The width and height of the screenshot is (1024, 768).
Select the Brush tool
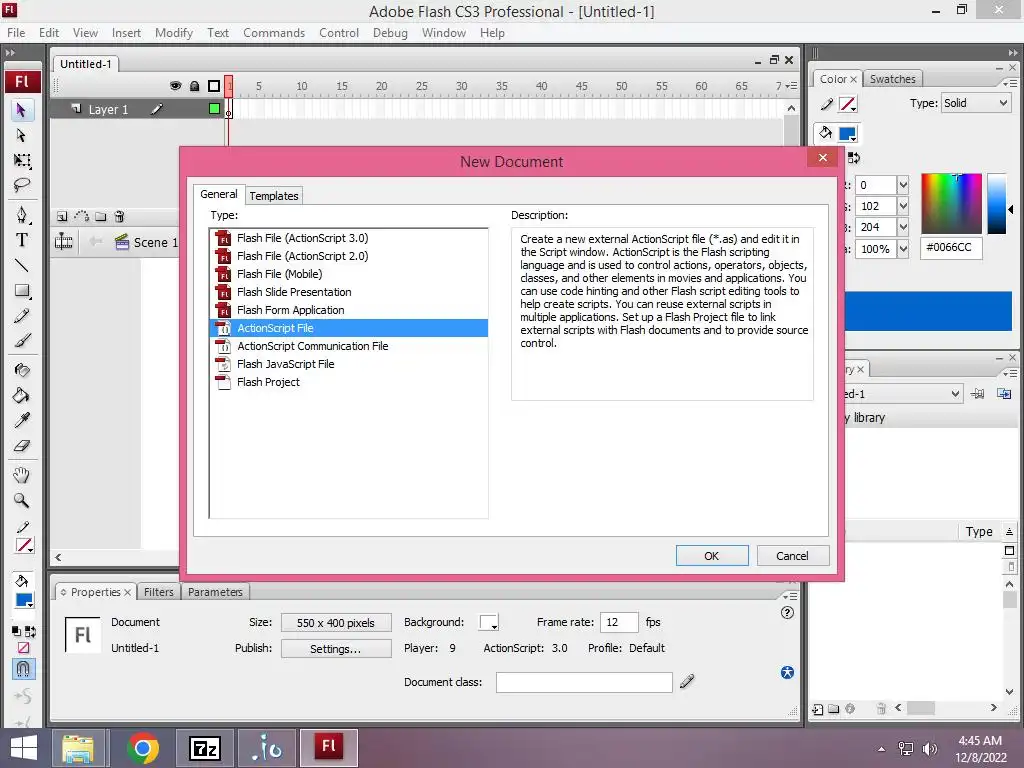[x=22, y=341]
